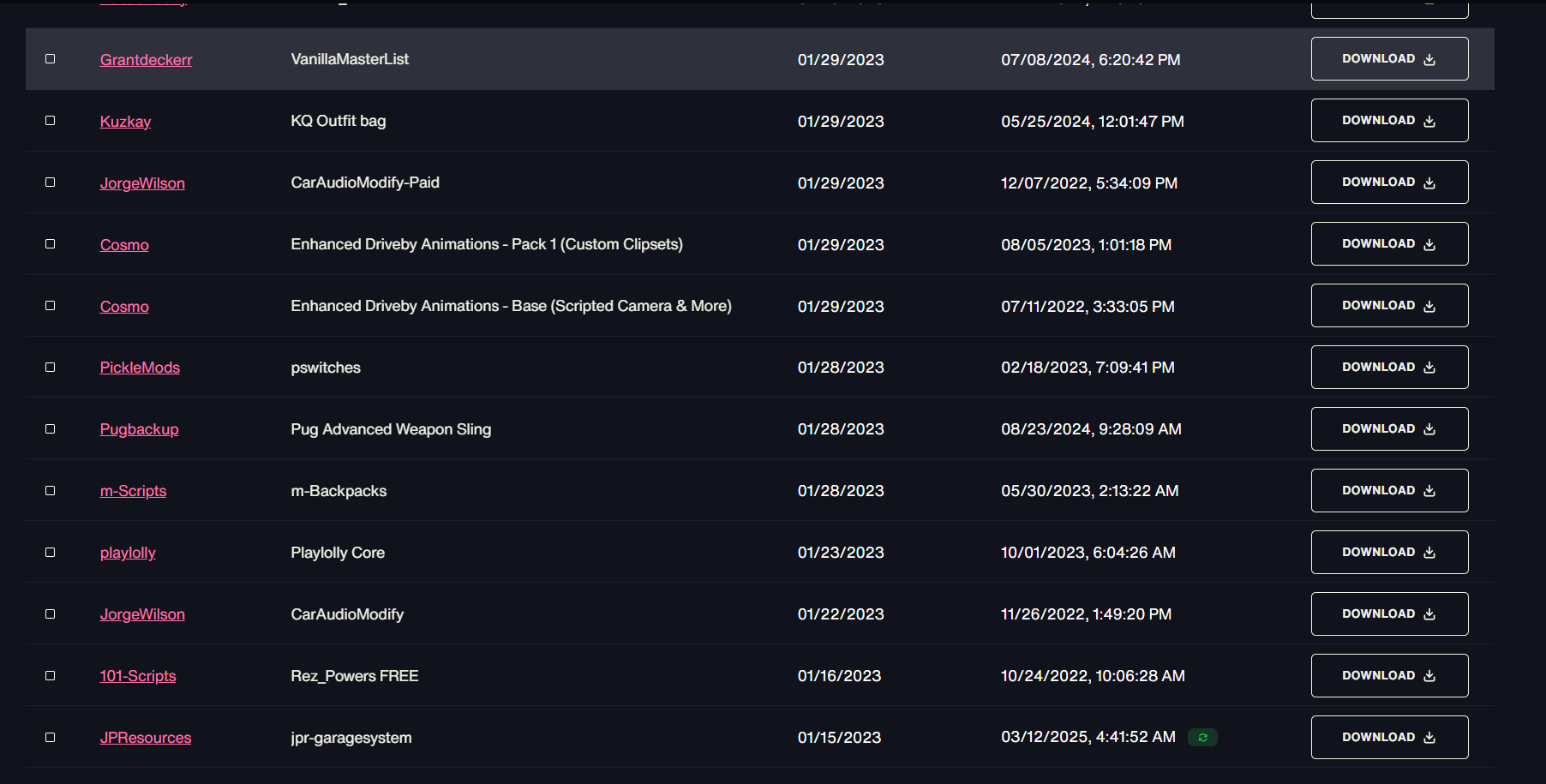This screenshot has height=784, width=1546.
Task: Click the Playlolly Core resource name
Action: [x=338, y=553]
